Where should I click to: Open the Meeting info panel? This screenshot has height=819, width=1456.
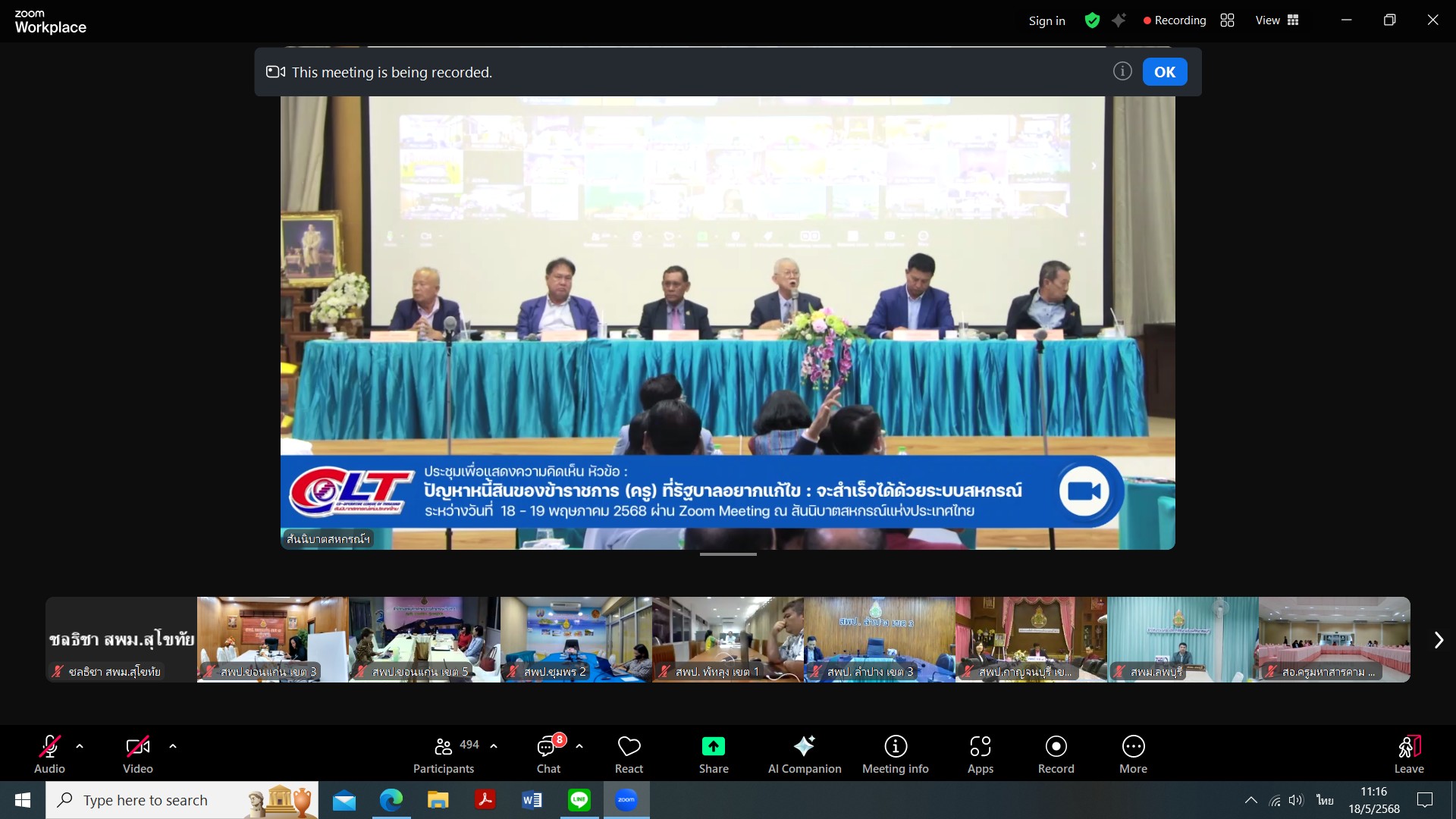click(895, 755)
